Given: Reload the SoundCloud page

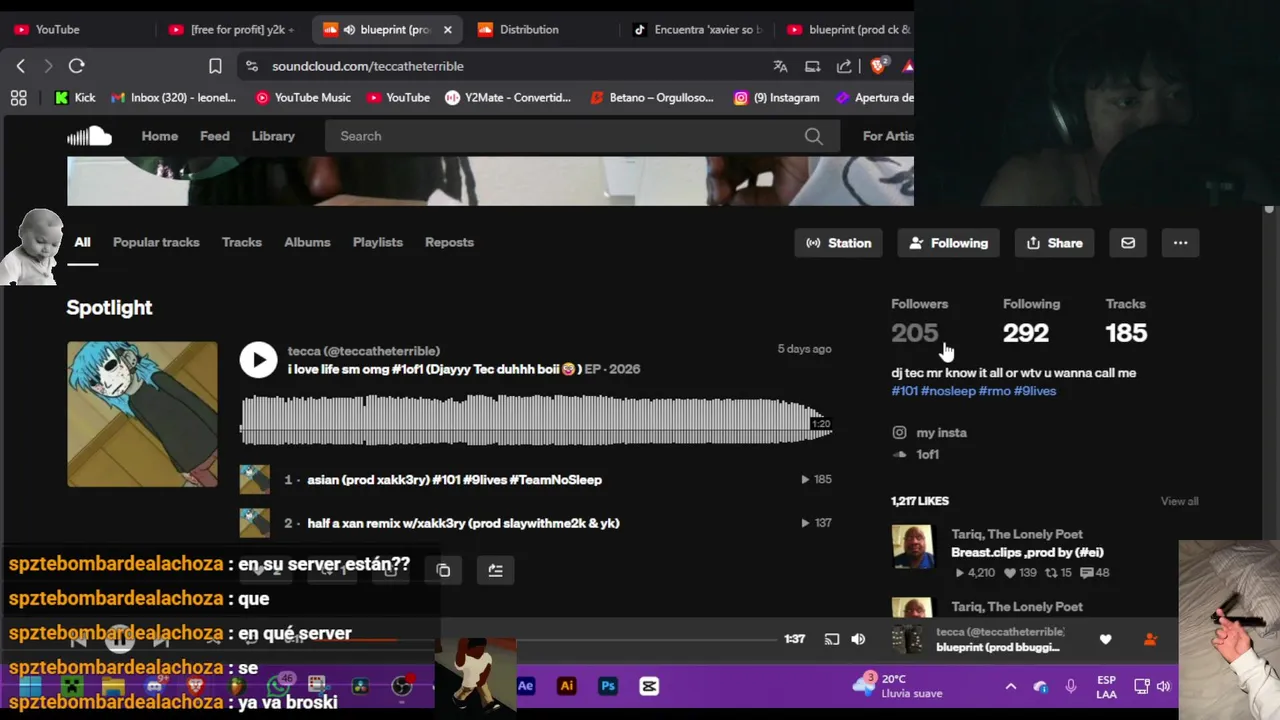Looking at the screenshot, I should coord(76,66).
